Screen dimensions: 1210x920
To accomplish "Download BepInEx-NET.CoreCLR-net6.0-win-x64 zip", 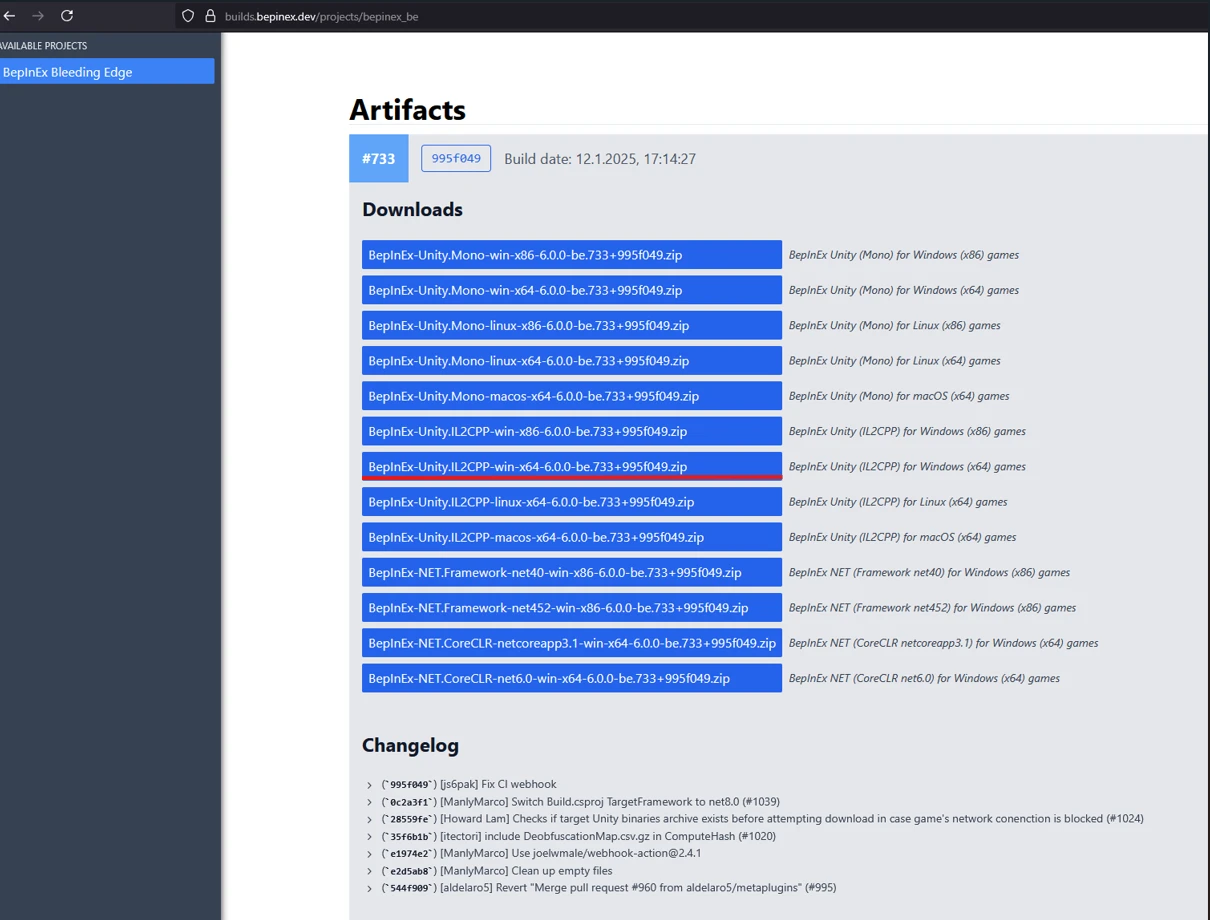I will [x=572, y=678].
